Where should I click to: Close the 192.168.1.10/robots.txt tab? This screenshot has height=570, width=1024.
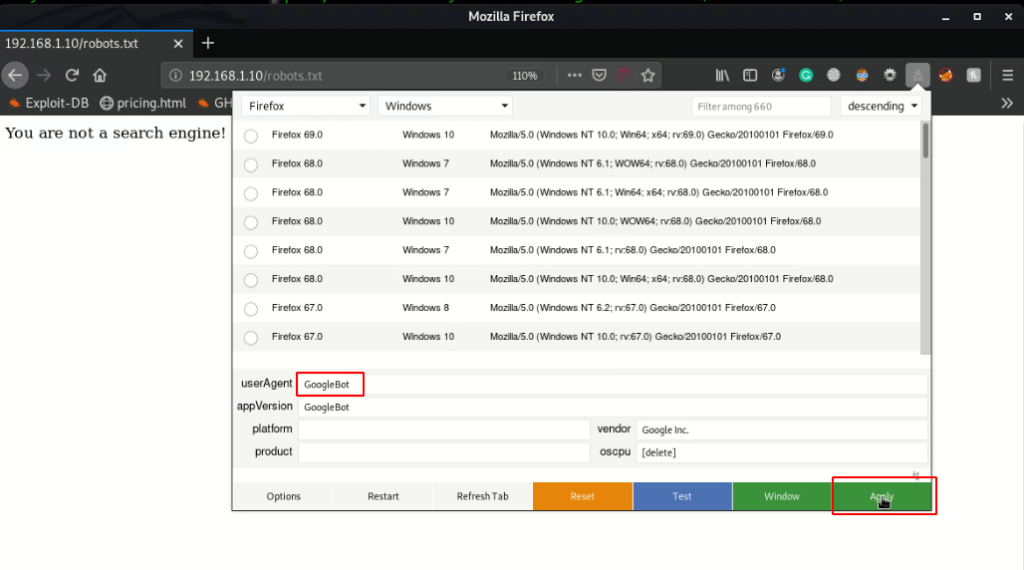pos(178,44)
